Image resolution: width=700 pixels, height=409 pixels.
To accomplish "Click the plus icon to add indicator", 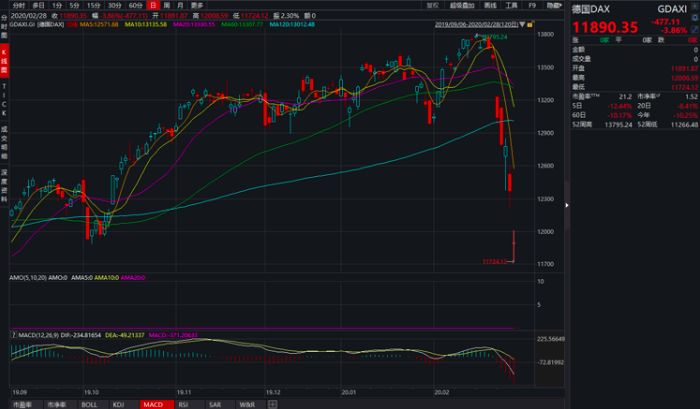I will (272, 405).
